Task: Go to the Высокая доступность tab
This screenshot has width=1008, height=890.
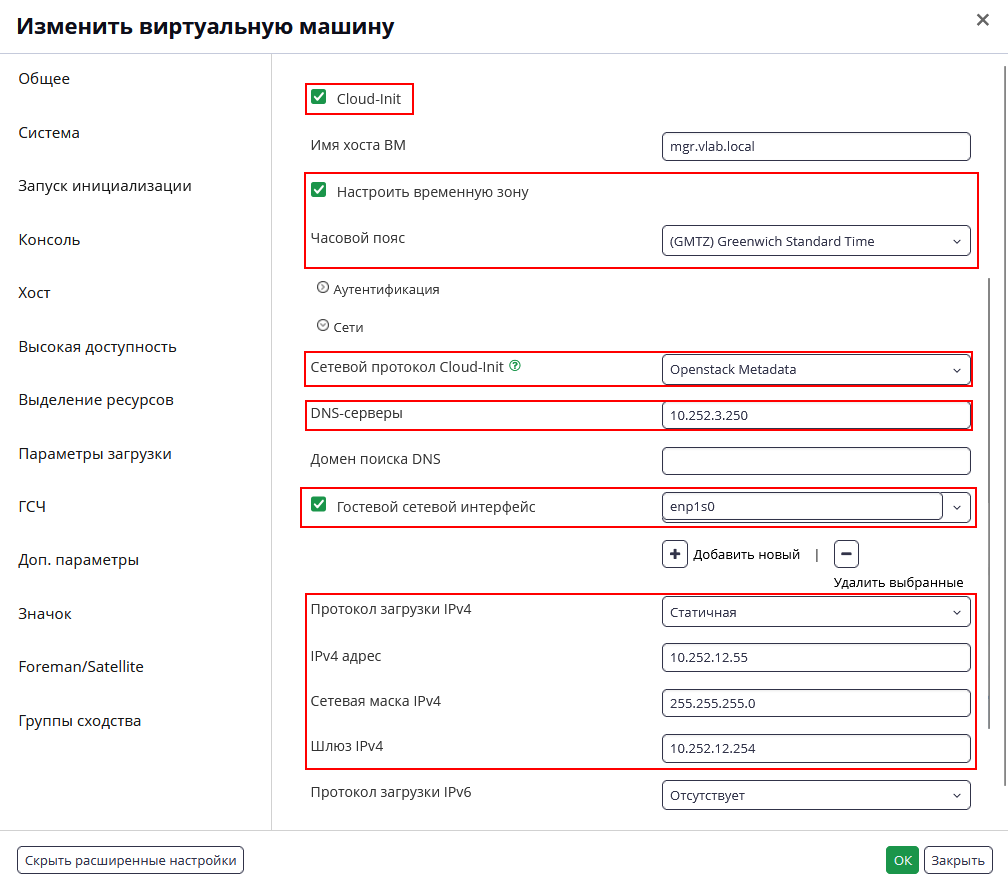Action: [x=97, y=347]
